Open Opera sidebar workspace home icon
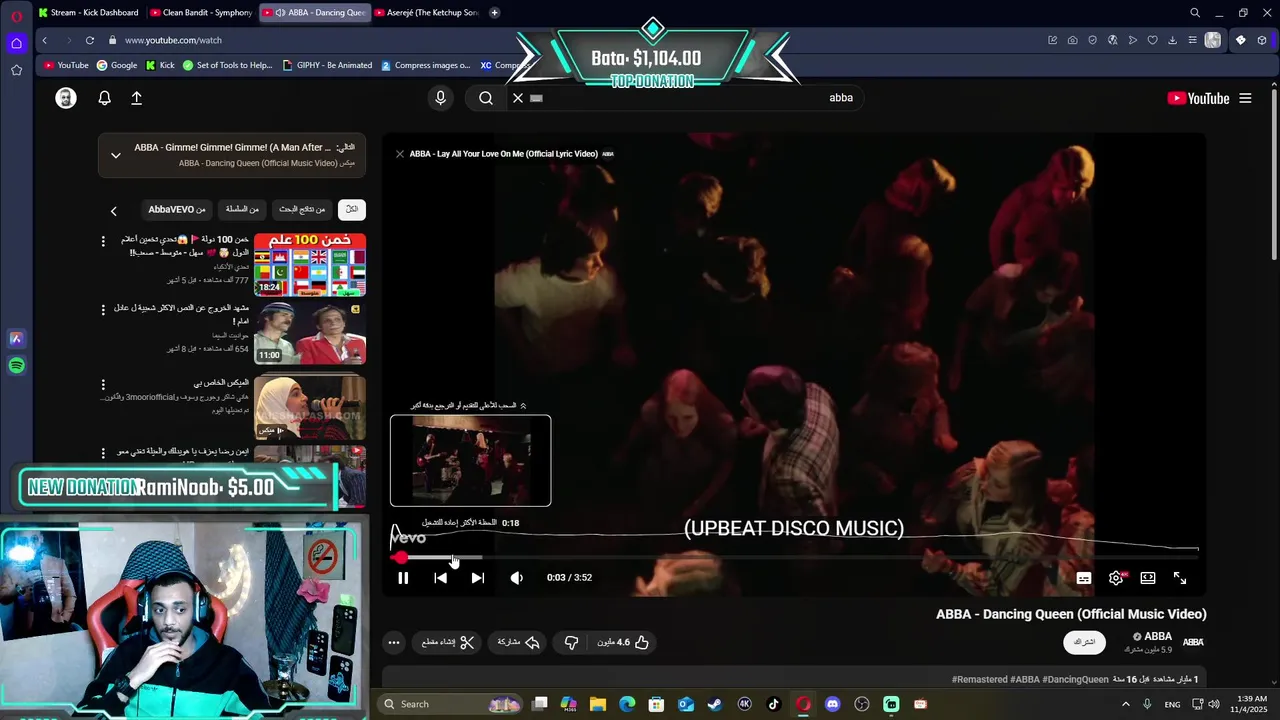This screenshot has height=720, width=1280. [16, 43]
